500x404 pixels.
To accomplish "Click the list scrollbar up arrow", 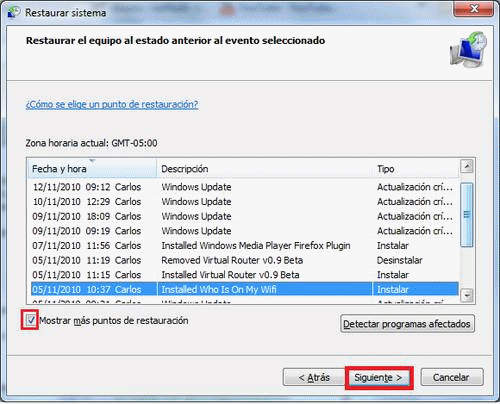I will point(467,166).
